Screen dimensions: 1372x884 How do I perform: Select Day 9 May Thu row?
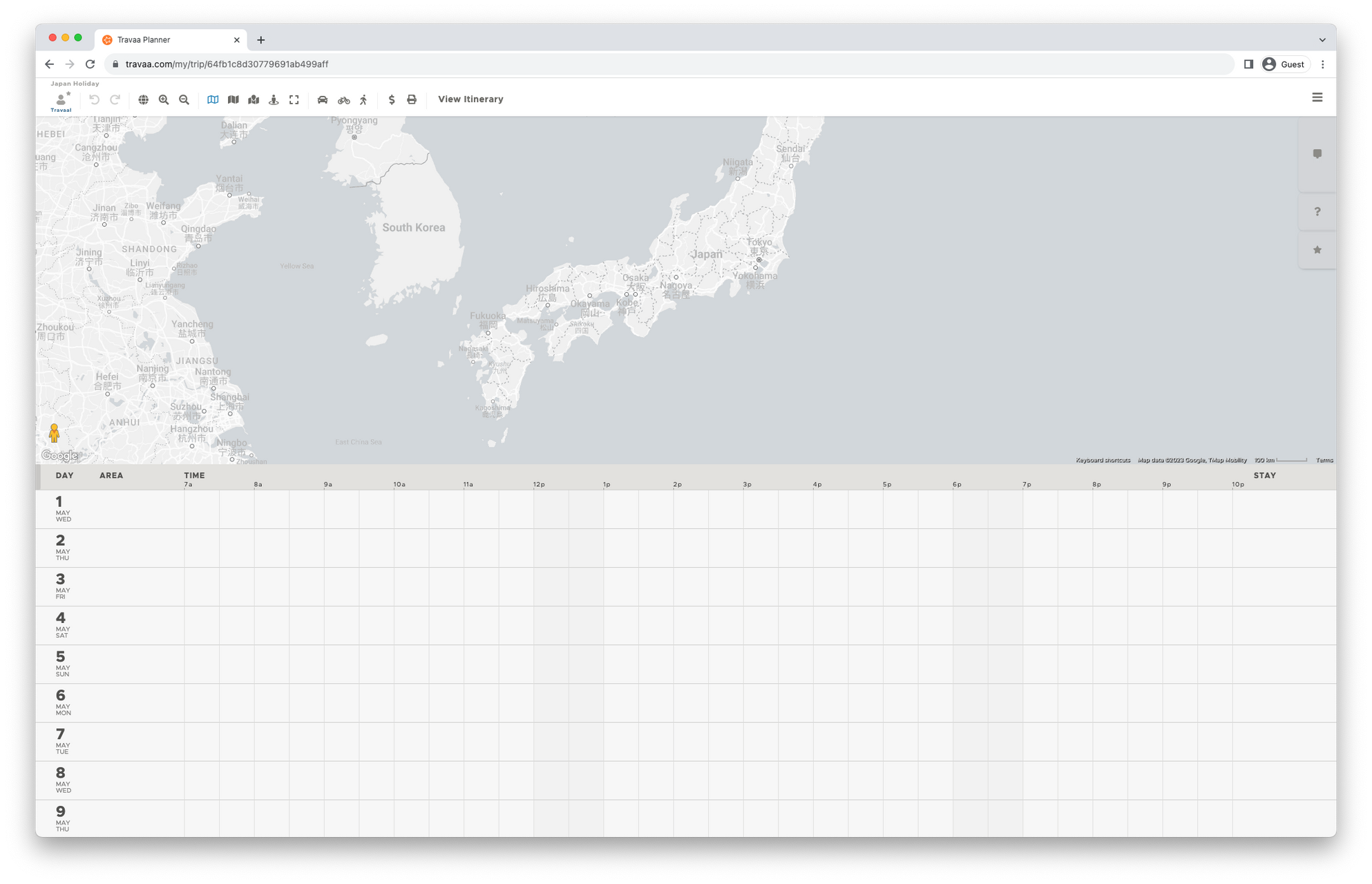click(x=685, y=818)
